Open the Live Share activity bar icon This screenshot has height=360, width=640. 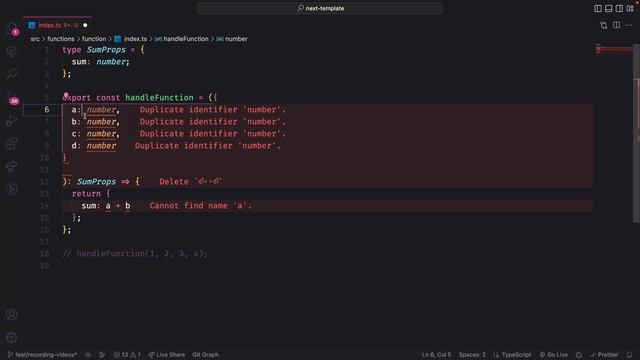[x=12, y=166]
